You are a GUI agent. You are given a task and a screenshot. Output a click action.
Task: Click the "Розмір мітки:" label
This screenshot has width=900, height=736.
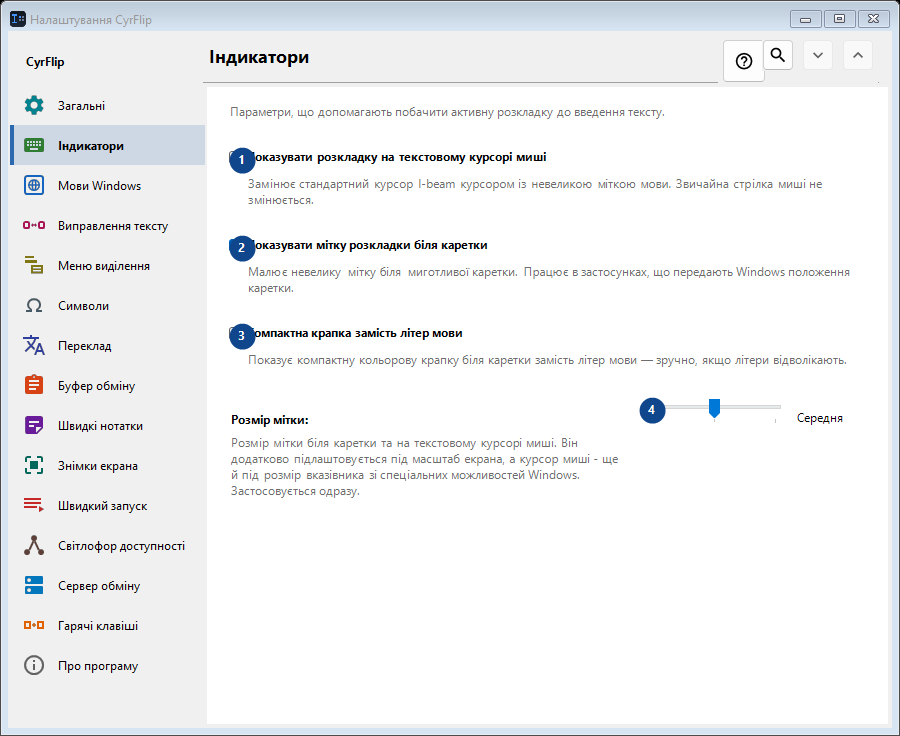270,420
